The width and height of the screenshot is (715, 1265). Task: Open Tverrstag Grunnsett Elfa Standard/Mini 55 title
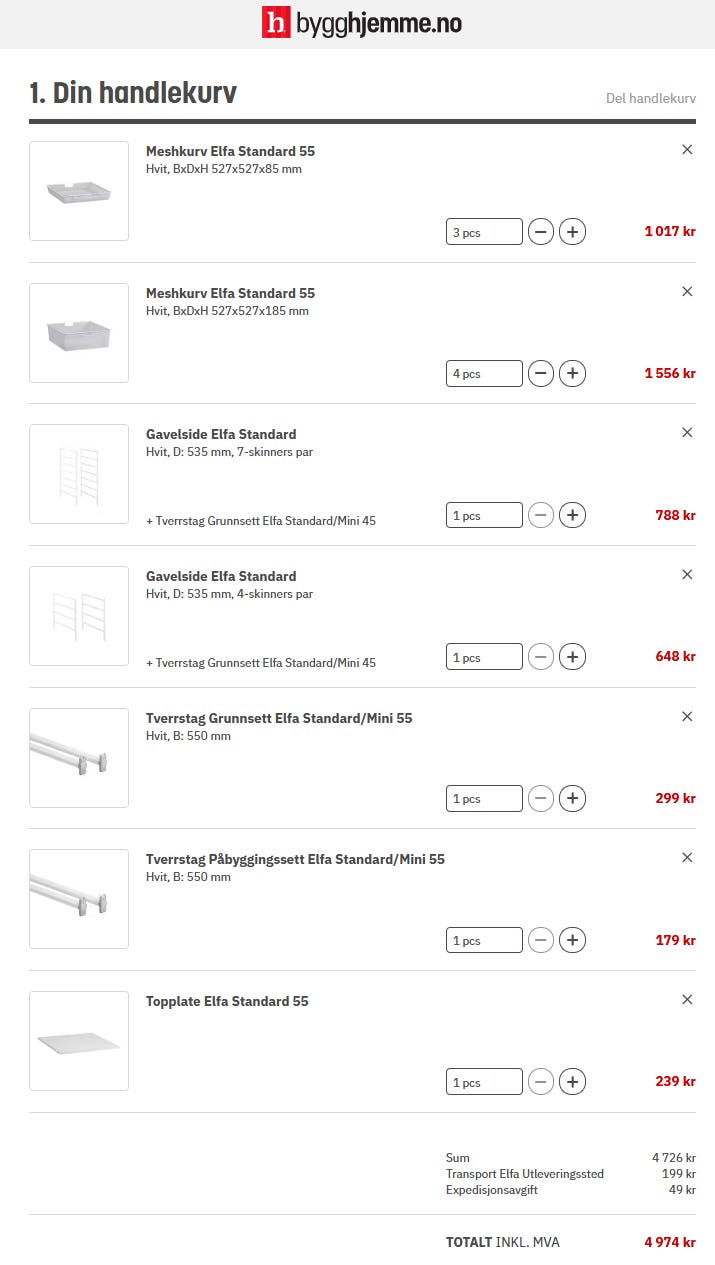[x=279, y=718]
